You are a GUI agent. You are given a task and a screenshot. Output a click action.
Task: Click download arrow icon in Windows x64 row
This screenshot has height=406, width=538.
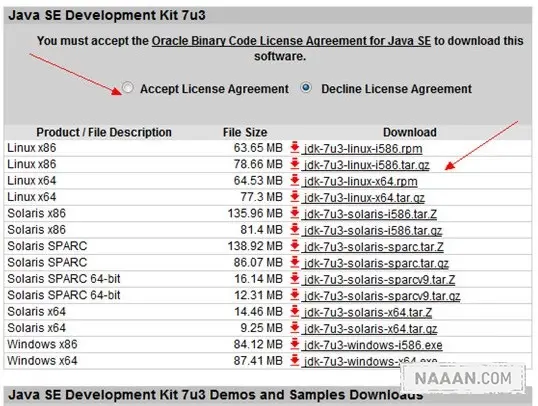[294, 361]
